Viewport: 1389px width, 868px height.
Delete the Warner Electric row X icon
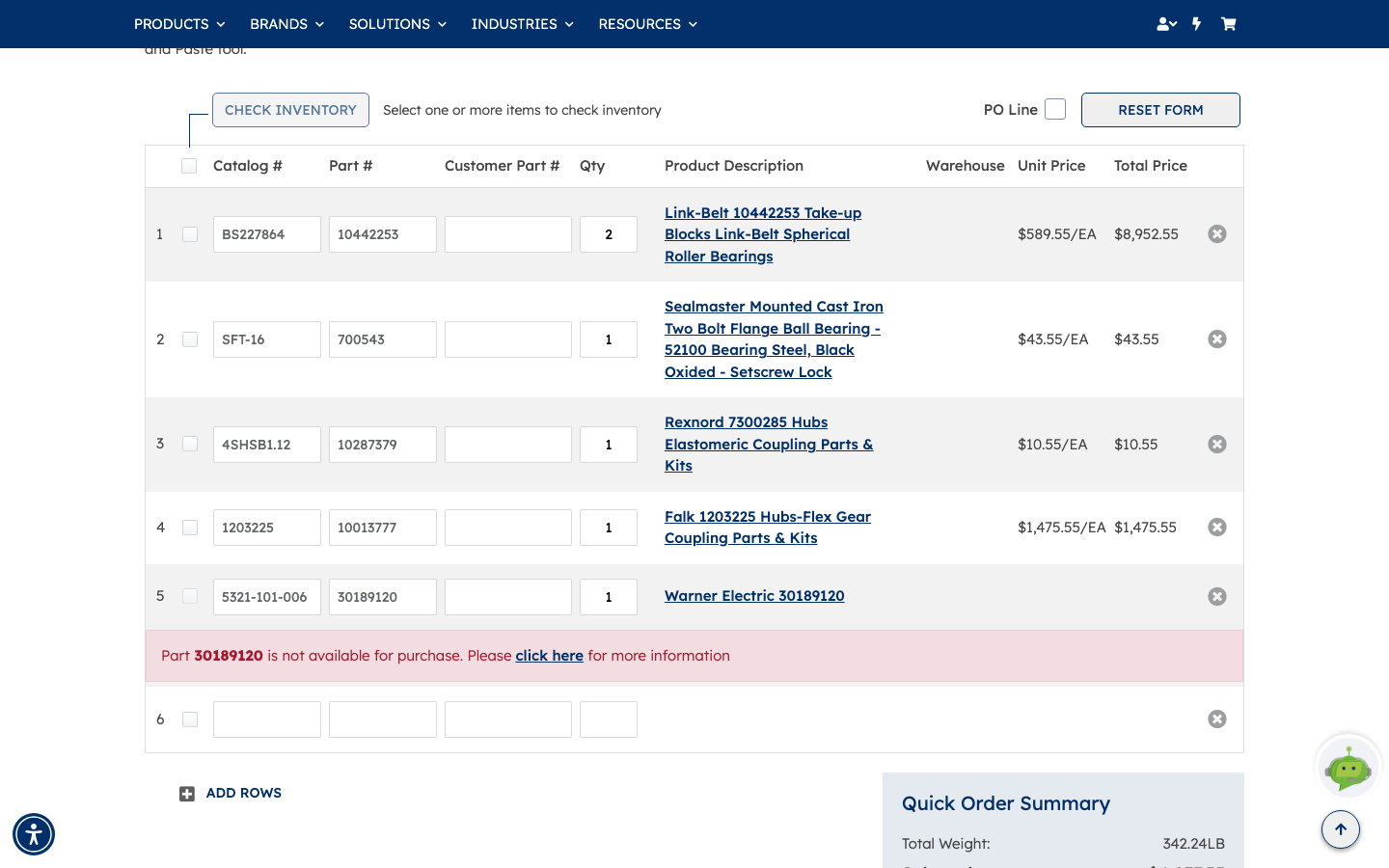1217,597
